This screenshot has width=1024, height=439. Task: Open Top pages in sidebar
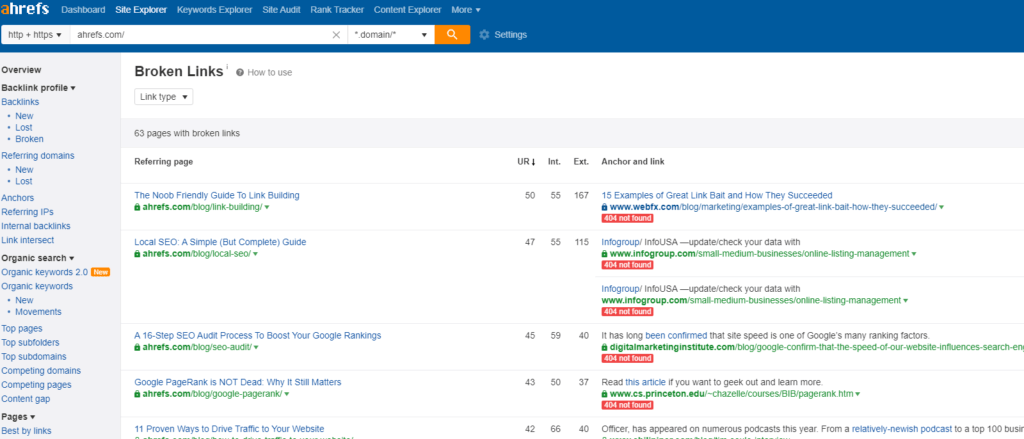(22, 329)
